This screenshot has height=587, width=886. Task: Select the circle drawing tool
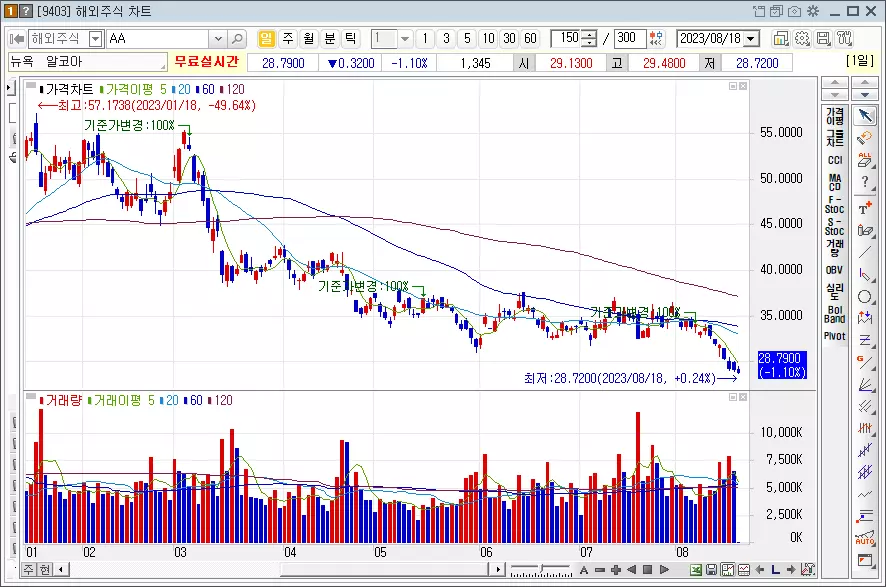click(x=865, y=297)
